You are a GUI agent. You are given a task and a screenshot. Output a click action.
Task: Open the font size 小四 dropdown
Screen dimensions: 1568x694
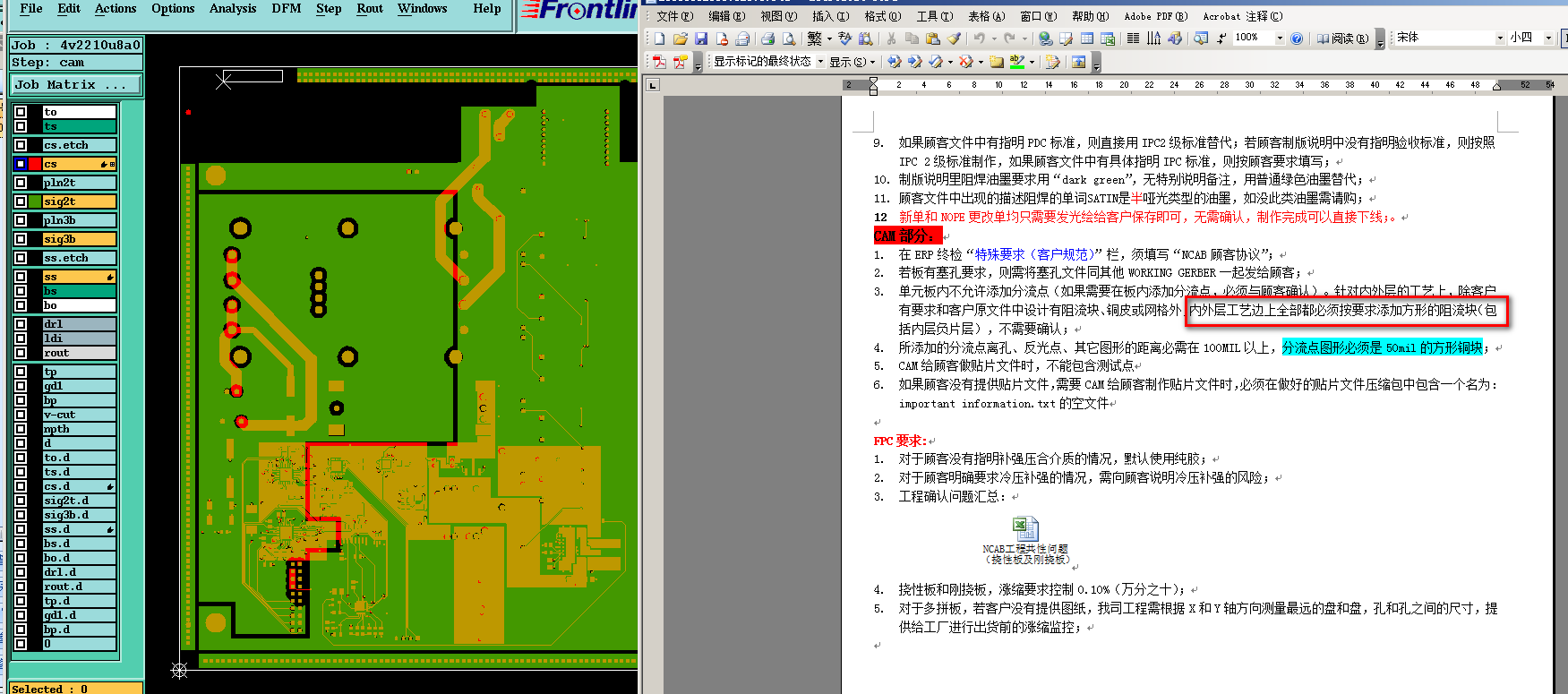(x=1548, y=39)
